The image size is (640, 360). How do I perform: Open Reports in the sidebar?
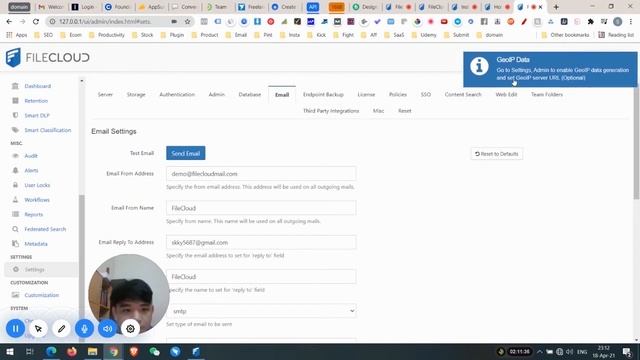33,215
